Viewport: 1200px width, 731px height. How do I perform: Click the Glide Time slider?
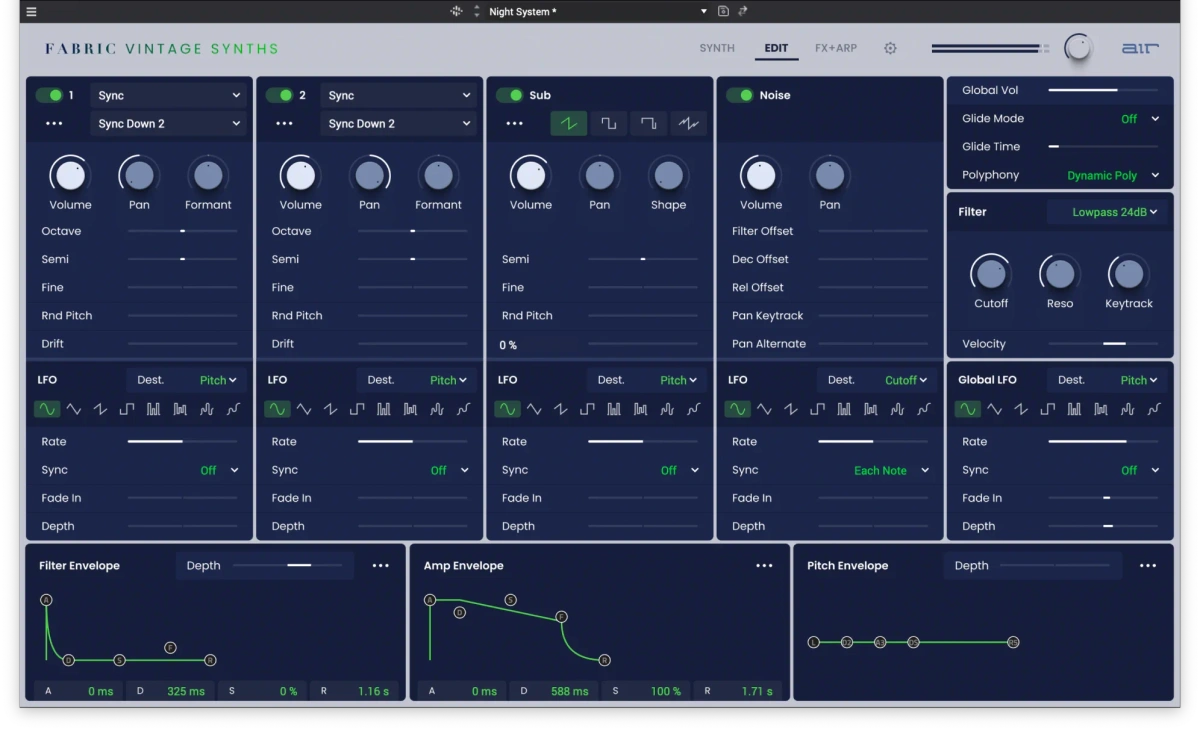(1103, 146)
